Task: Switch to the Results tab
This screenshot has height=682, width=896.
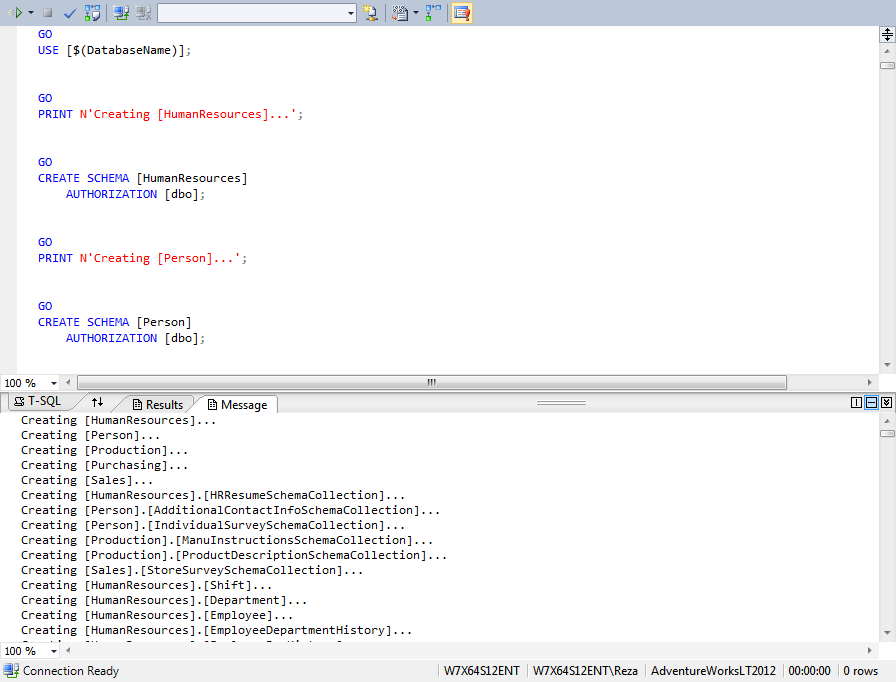Action: click(x=158, y=403)
